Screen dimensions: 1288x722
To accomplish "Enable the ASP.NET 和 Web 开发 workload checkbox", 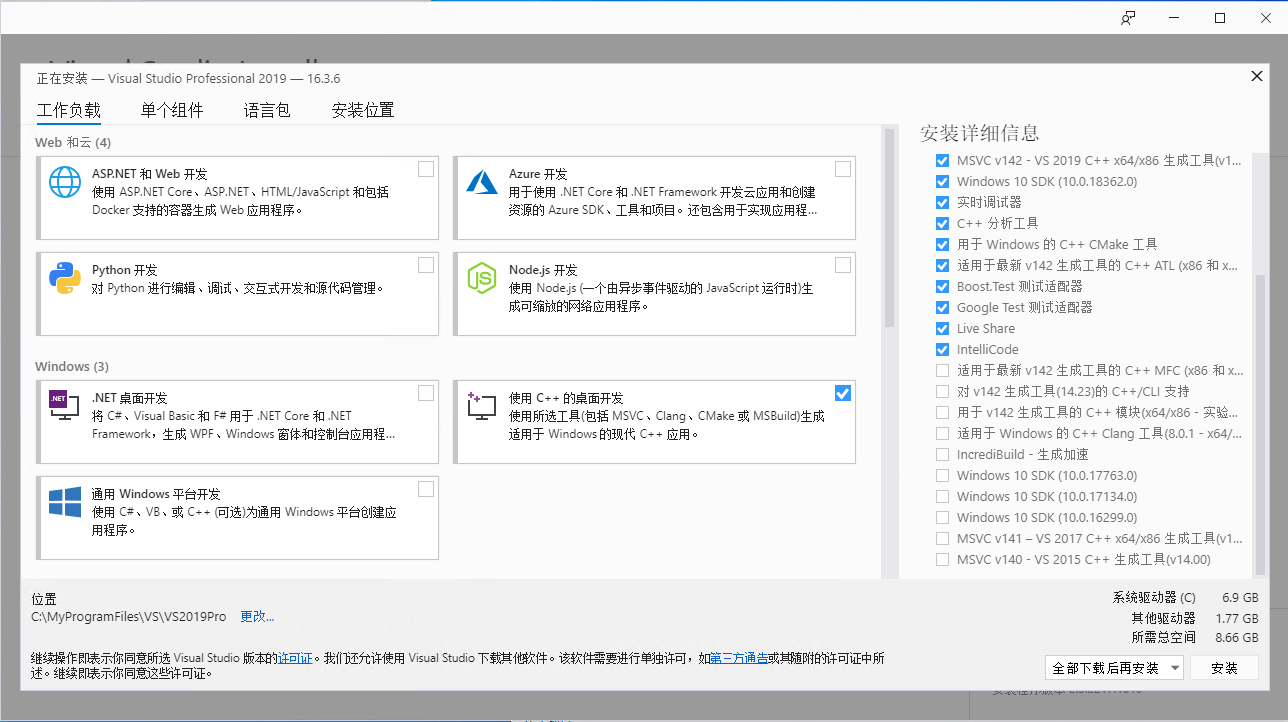I will [426, 169].
